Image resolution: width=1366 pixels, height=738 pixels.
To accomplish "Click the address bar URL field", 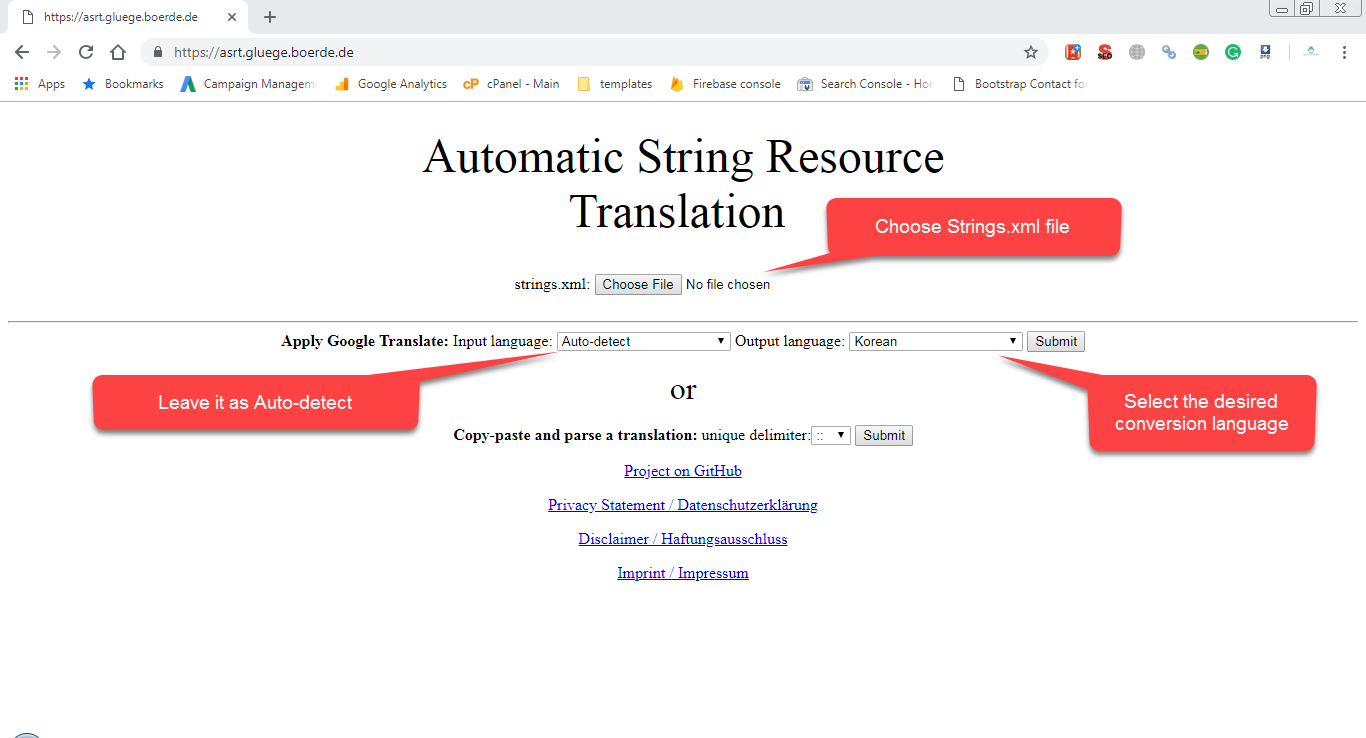I will coord(595,52).
